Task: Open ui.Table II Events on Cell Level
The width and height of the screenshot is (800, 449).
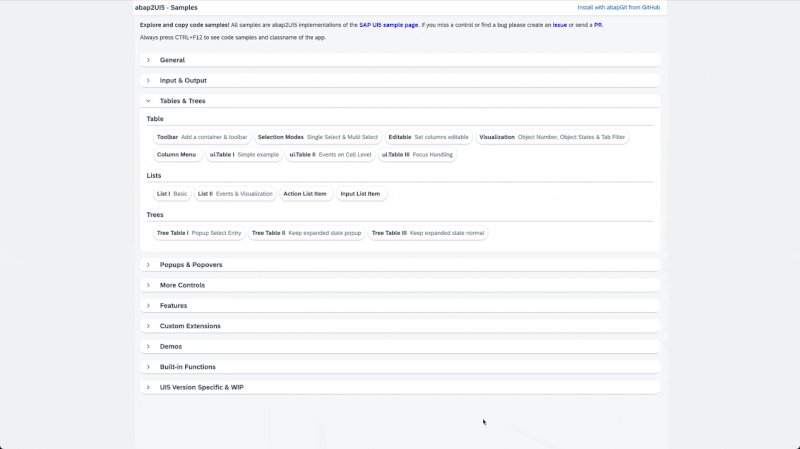Action: (330, 155)
